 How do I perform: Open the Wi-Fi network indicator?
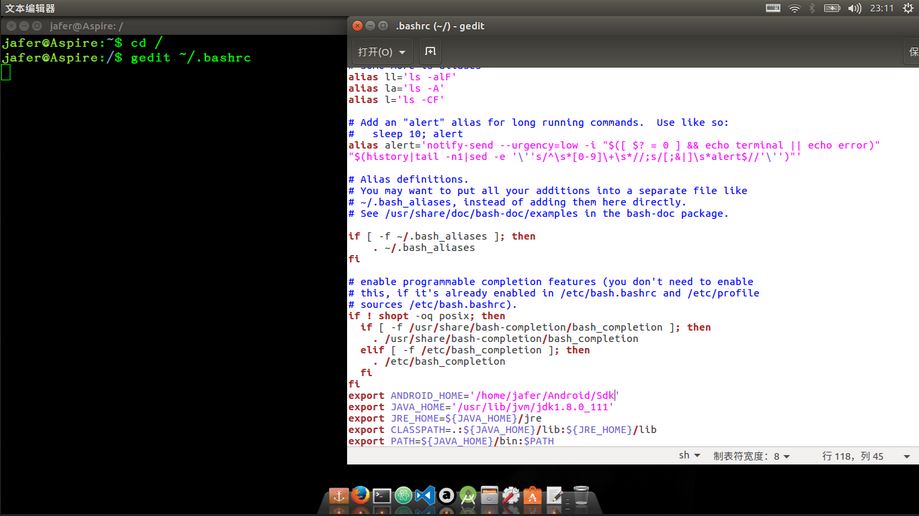click(794, 8)
